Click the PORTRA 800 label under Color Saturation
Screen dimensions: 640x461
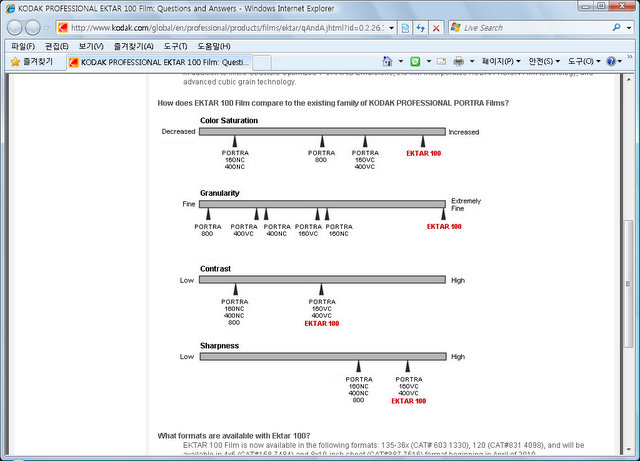pos(322,156)
